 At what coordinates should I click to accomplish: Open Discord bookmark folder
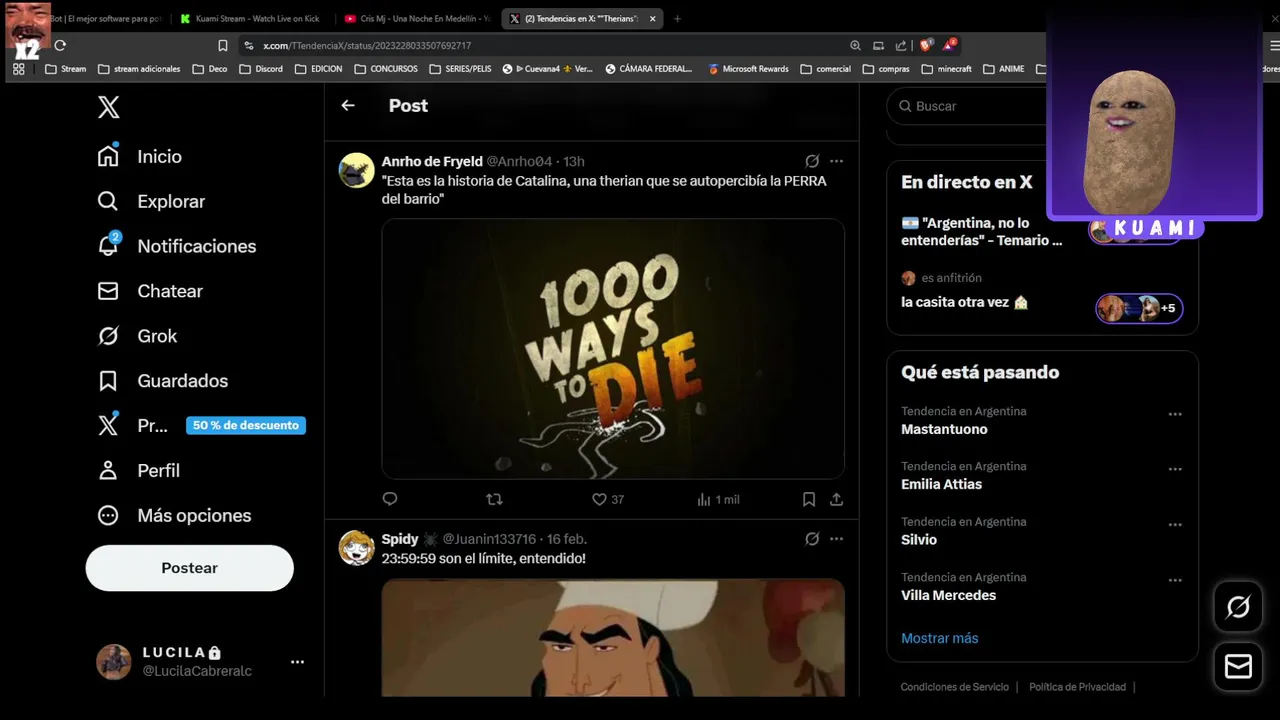pyautogui.click(x=260, y=69)
